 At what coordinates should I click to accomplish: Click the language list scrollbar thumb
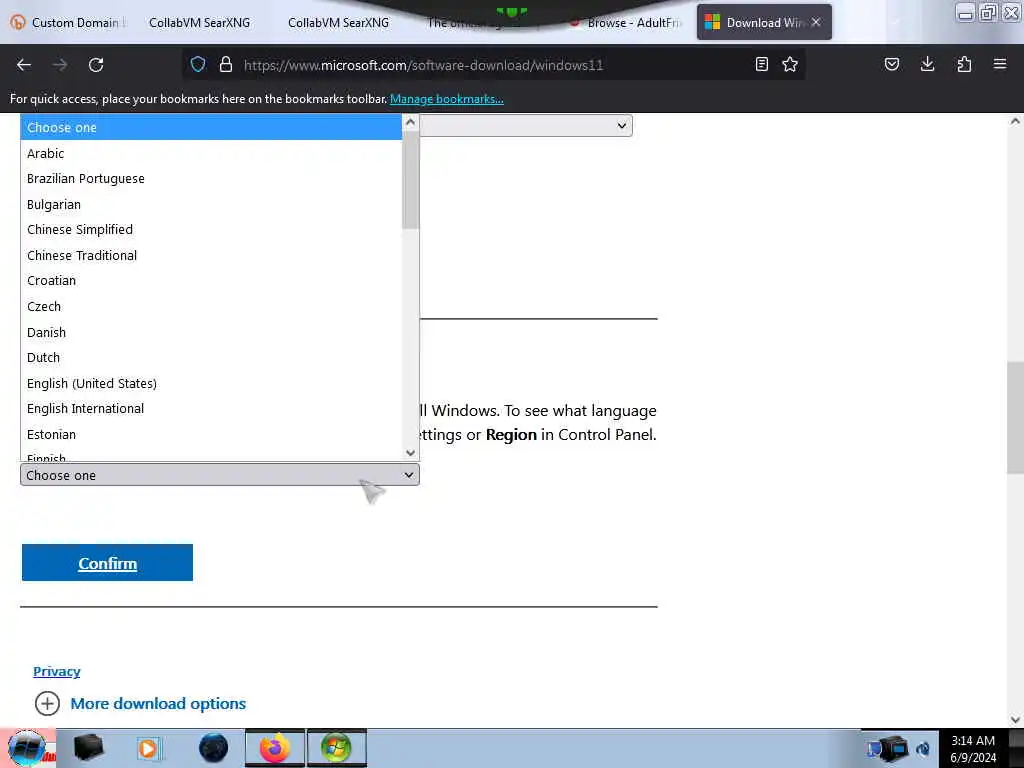(x=410, y=180)
